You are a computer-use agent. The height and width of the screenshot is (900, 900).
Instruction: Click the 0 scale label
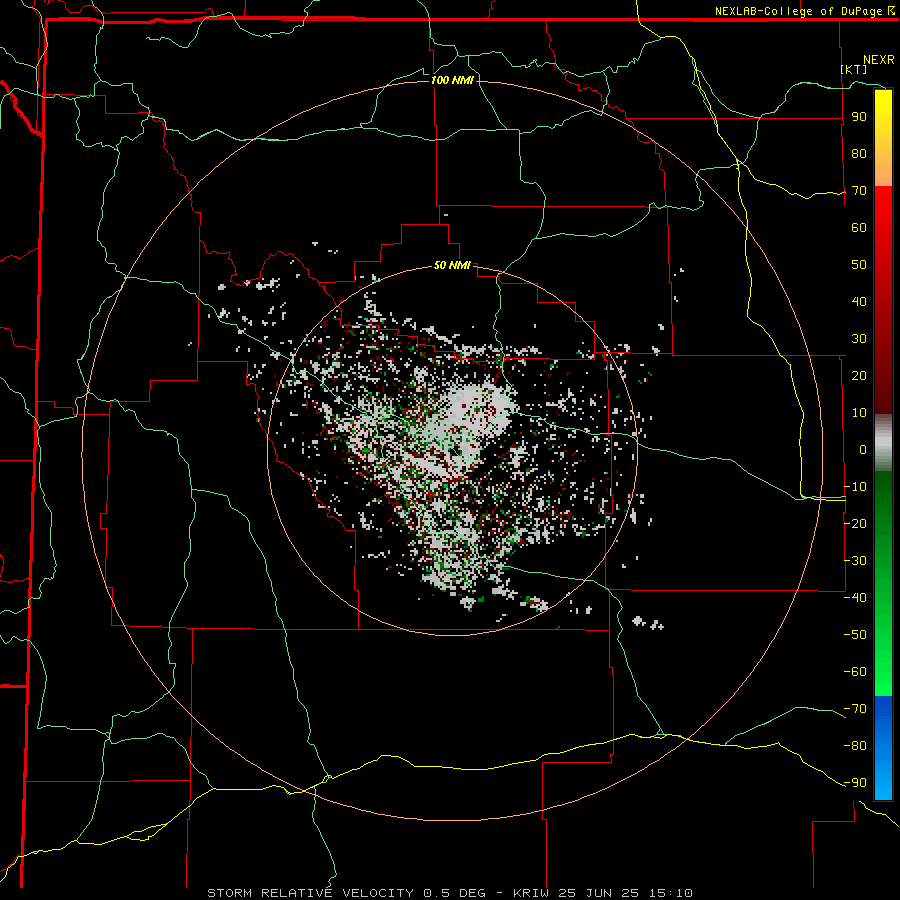pos(863,449)
